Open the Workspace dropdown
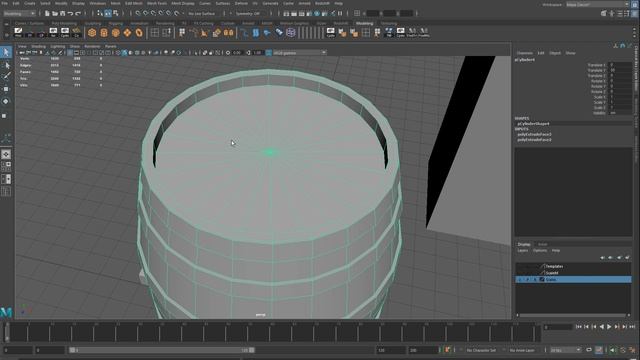This screenshot has height=360, width=640. tap(598, 4)
